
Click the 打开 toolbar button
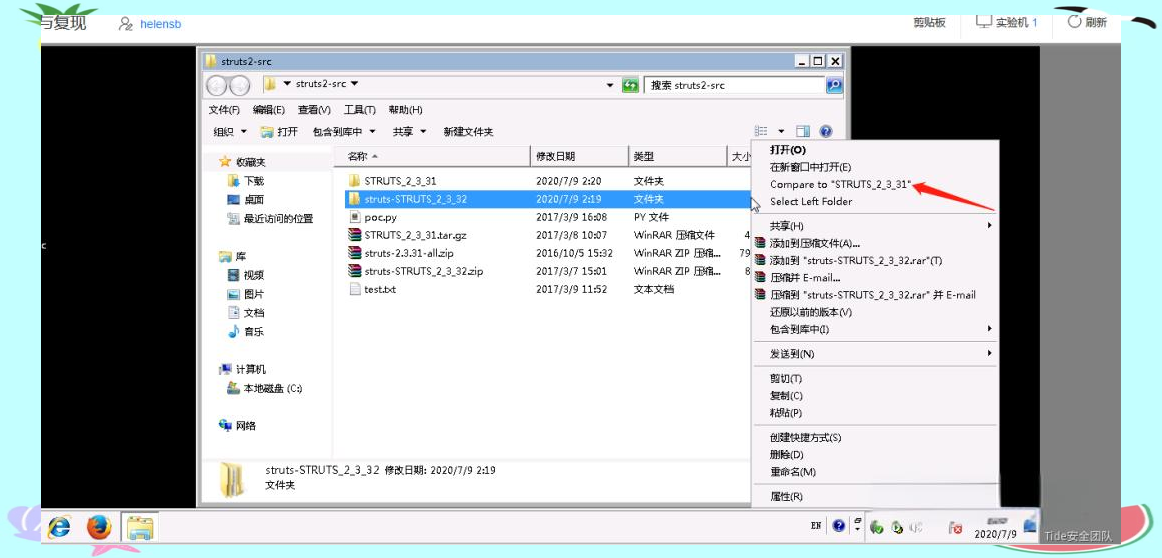tap(279, 131)
